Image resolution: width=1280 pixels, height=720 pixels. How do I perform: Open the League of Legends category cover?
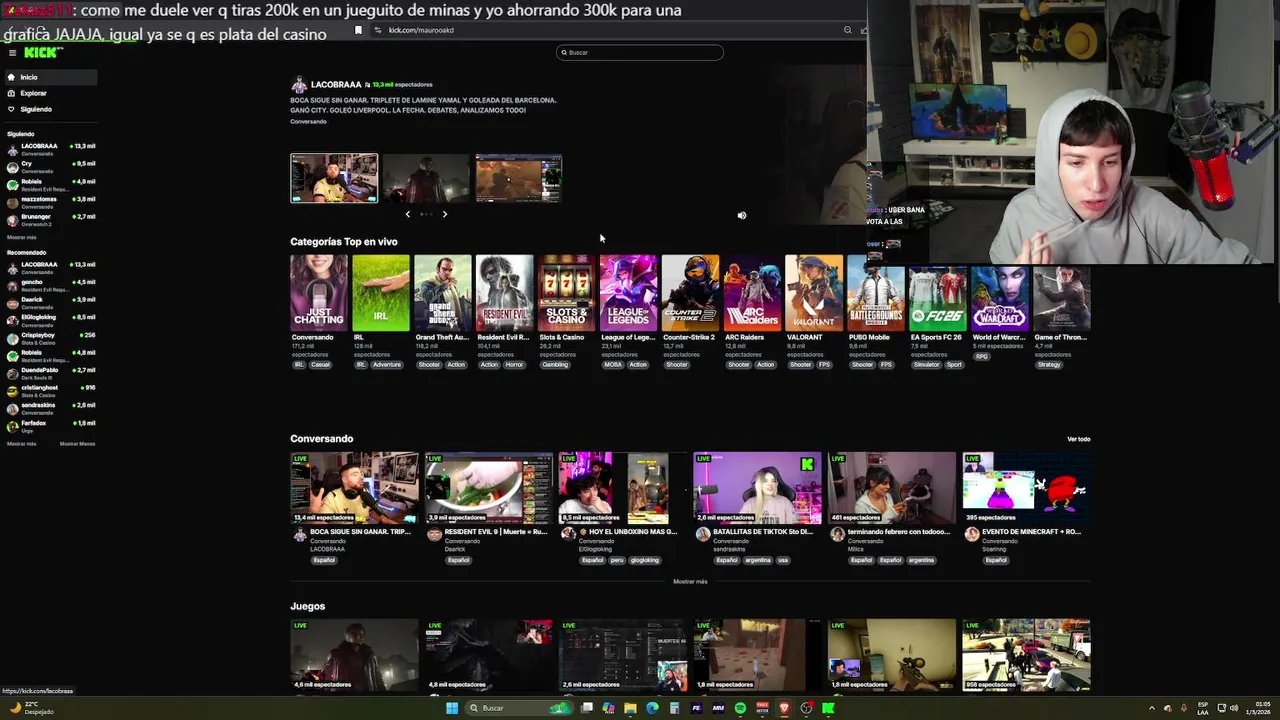click(629, 292)
